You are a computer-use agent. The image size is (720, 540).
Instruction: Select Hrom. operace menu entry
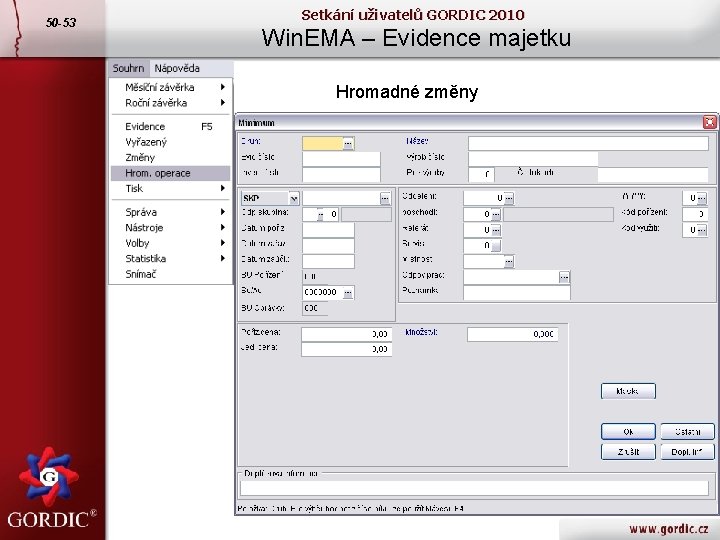(x=170, y=173)
